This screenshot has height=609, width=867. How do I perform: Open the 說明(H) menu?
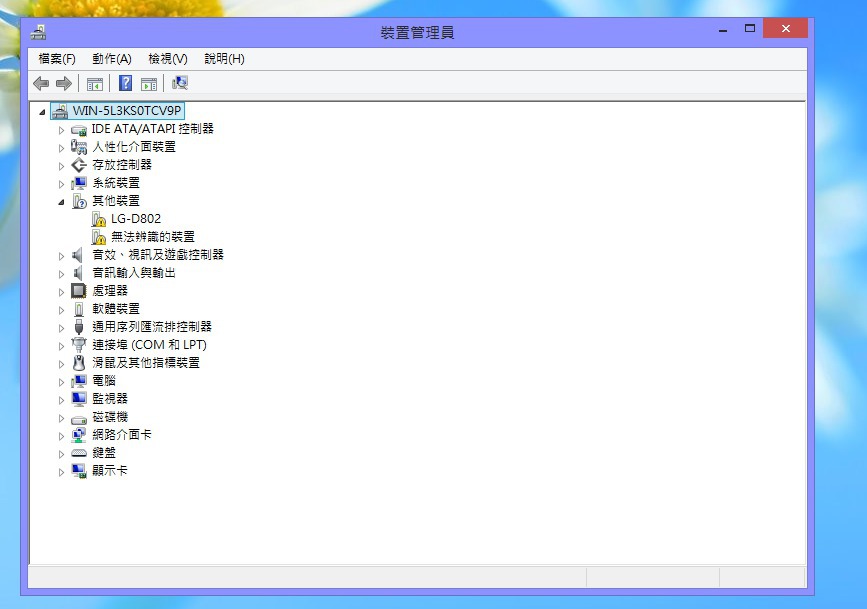[224, 59]
